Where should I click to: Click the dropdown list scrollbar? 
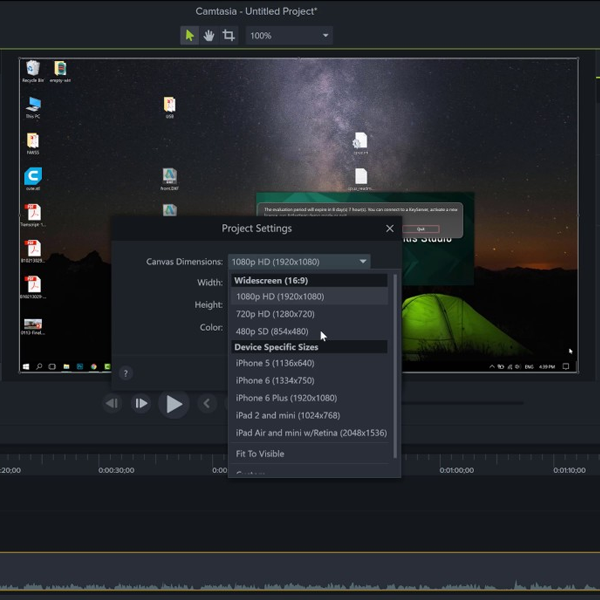coord(395,365)
